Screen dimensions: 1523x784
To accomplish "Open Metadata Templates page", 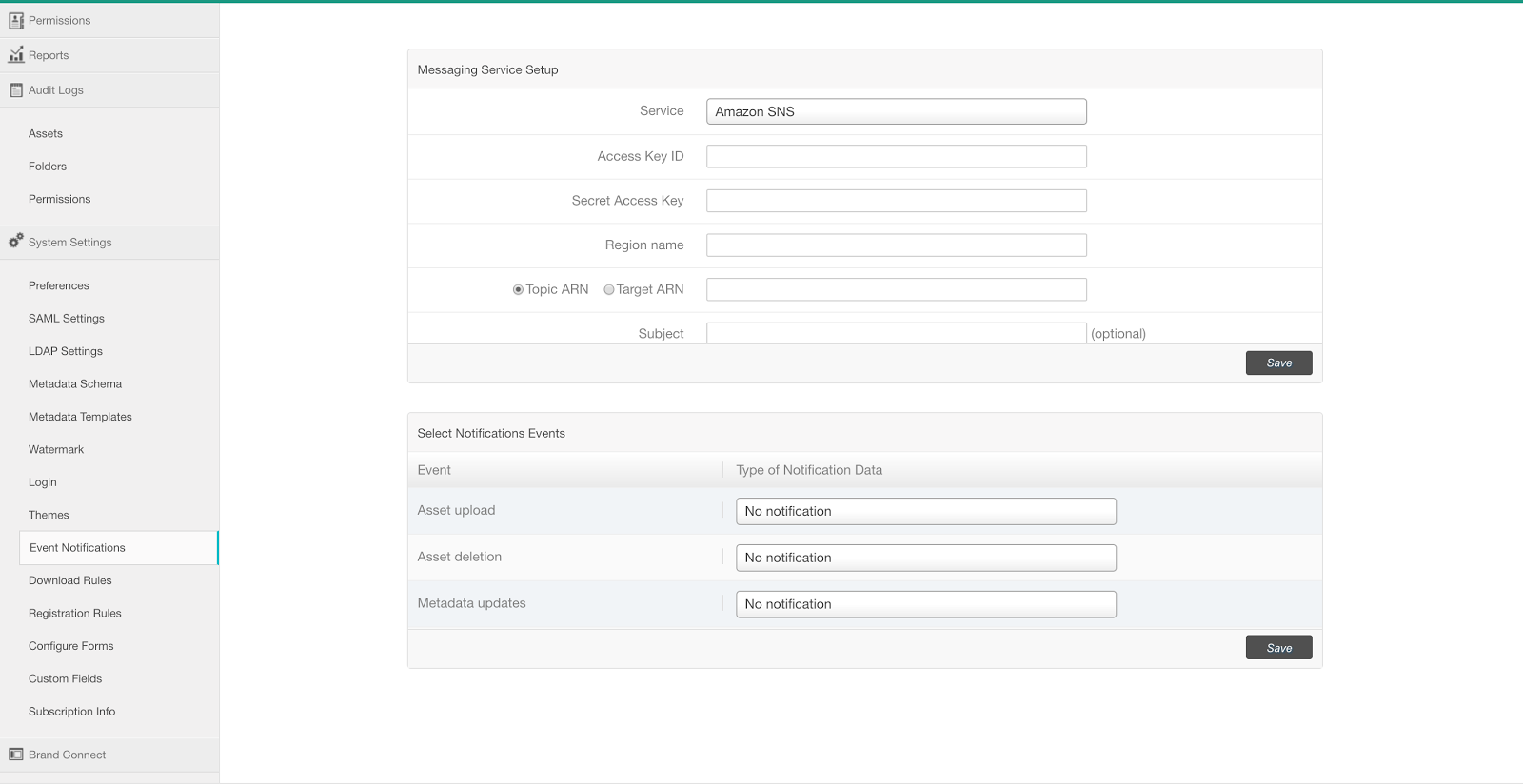I will [80, 417].
